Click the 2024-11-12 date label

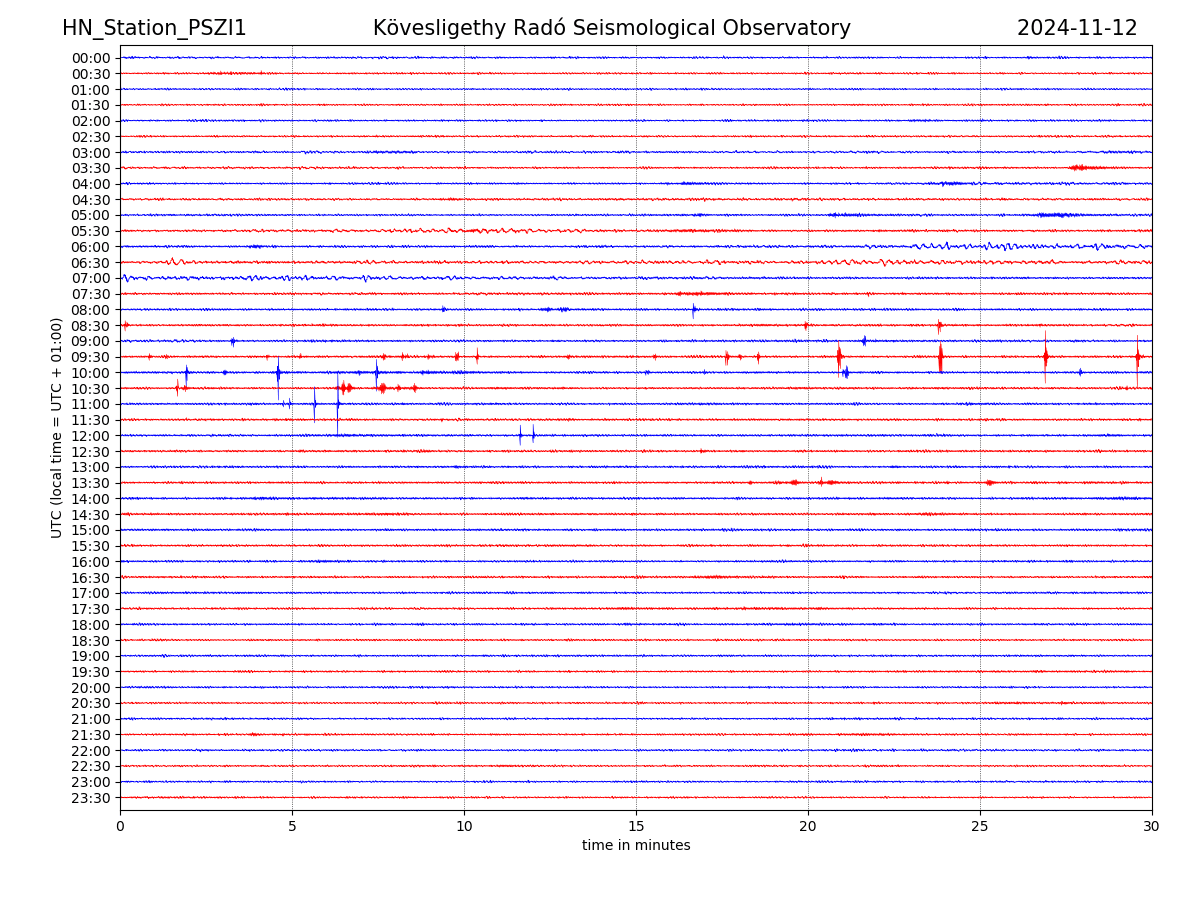point(1077,28)
